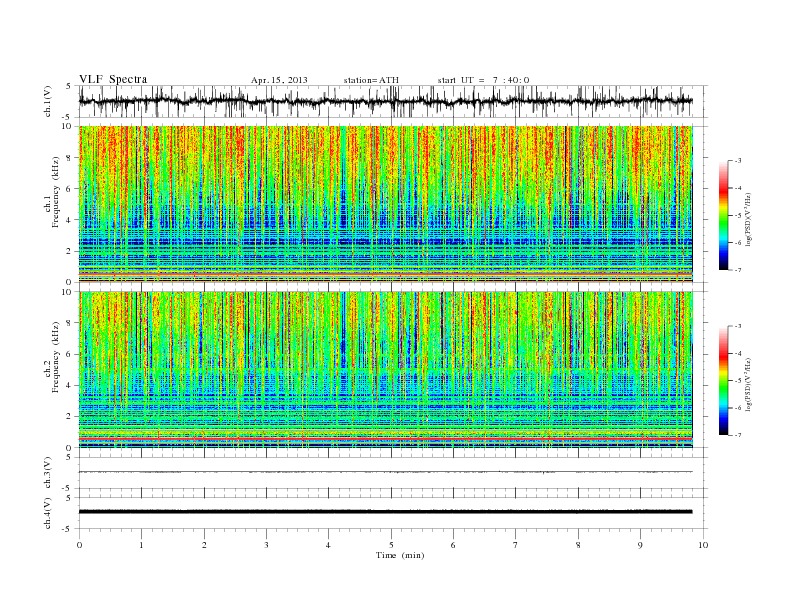Click time axis tick label "5" under Time

tap(391, 545)
